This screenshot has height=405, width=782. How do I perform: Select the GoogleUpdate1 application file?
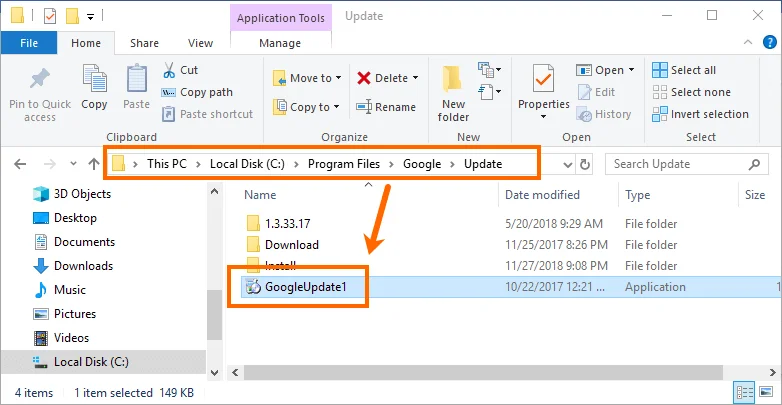(x=305, y=287)
